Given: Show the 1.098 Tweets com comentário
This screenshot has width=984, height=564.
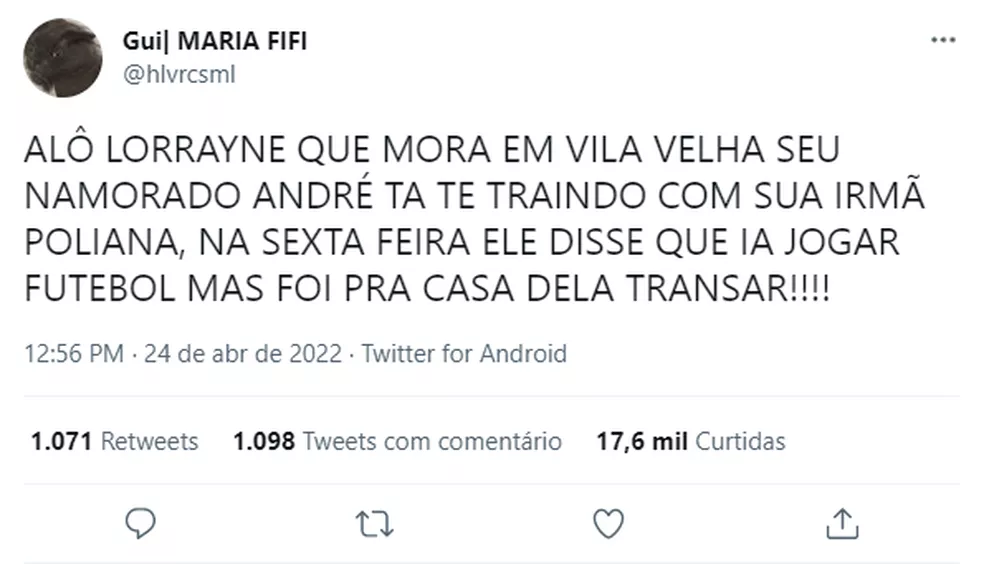Looking at the screenshot, I should (397, 441).
